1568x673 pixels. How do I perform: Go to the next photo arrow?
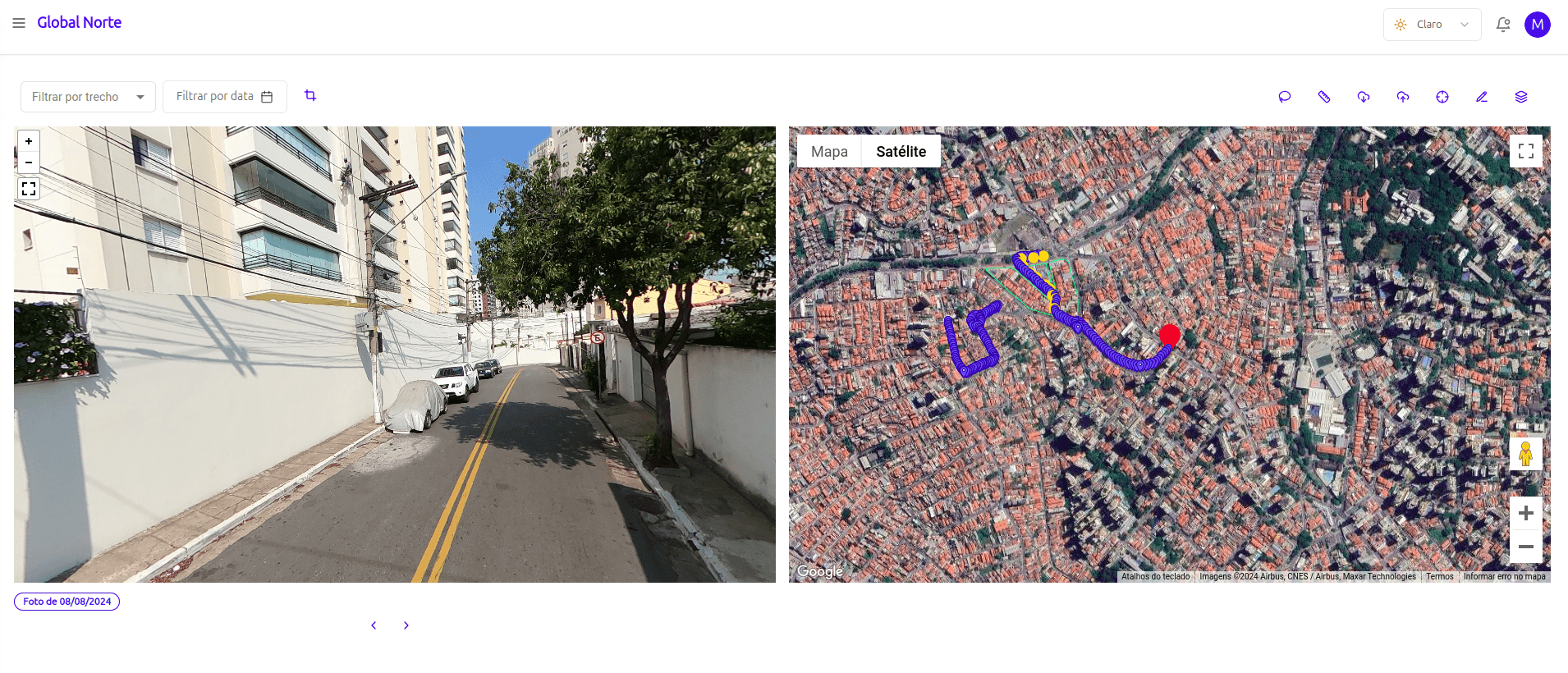[x=406, y=625]
